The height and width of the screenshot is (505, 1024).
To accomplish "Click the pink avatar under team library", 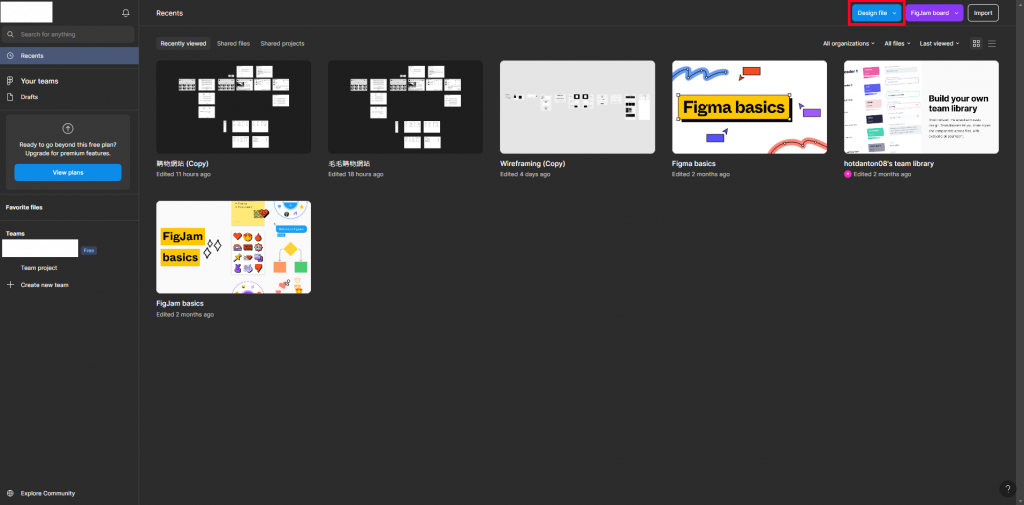I will click(x=848, y=174).
